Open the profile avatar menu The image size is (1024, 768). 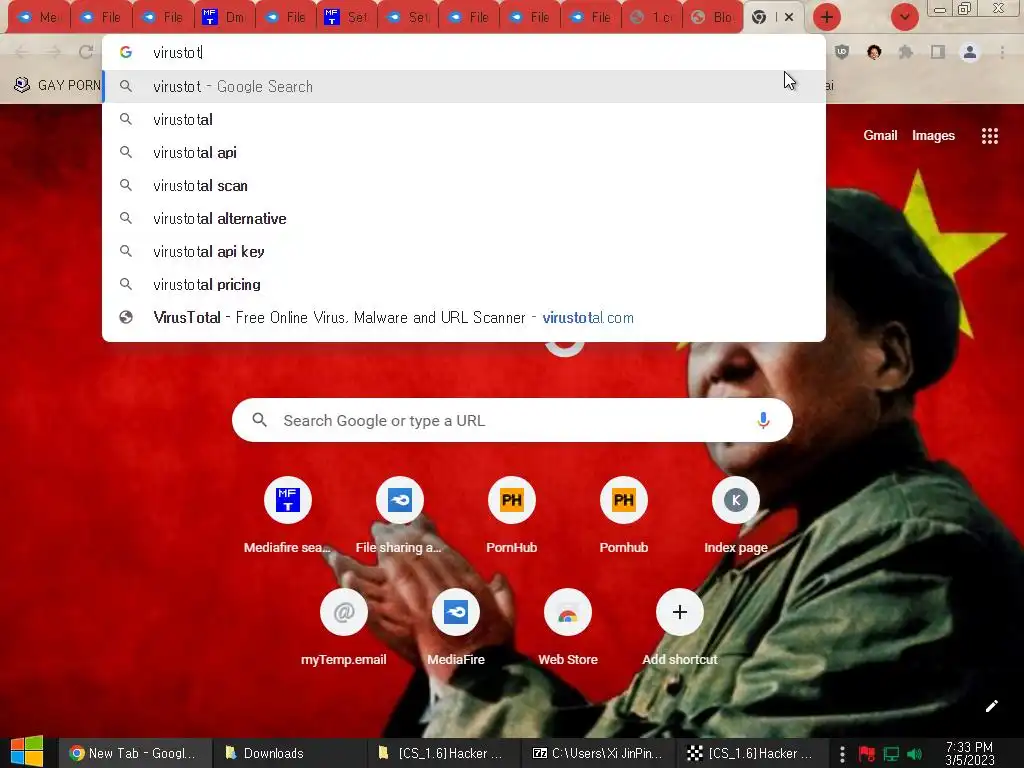pyautogui.click(x=970, y=52)
